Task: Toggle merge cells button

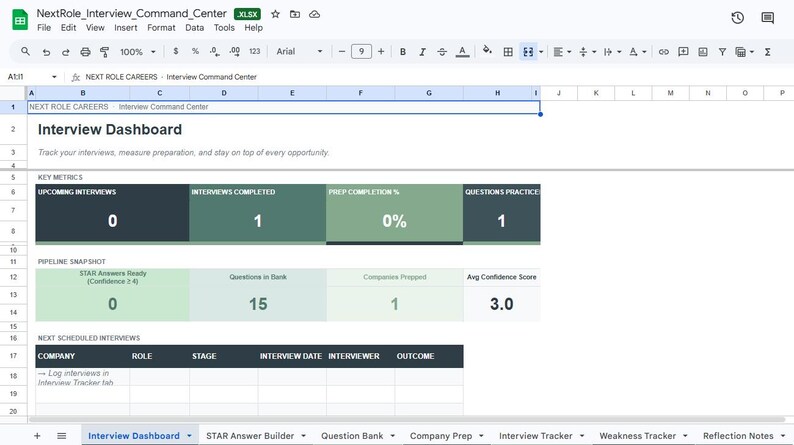Action: (x=528, y=52)
